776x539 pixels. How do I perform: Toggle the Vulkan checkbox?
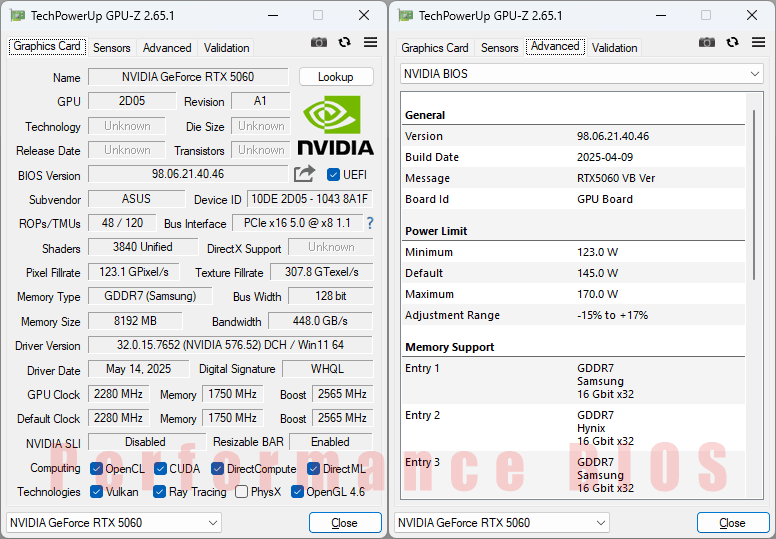pyautogui.click(x=97, y=492)
